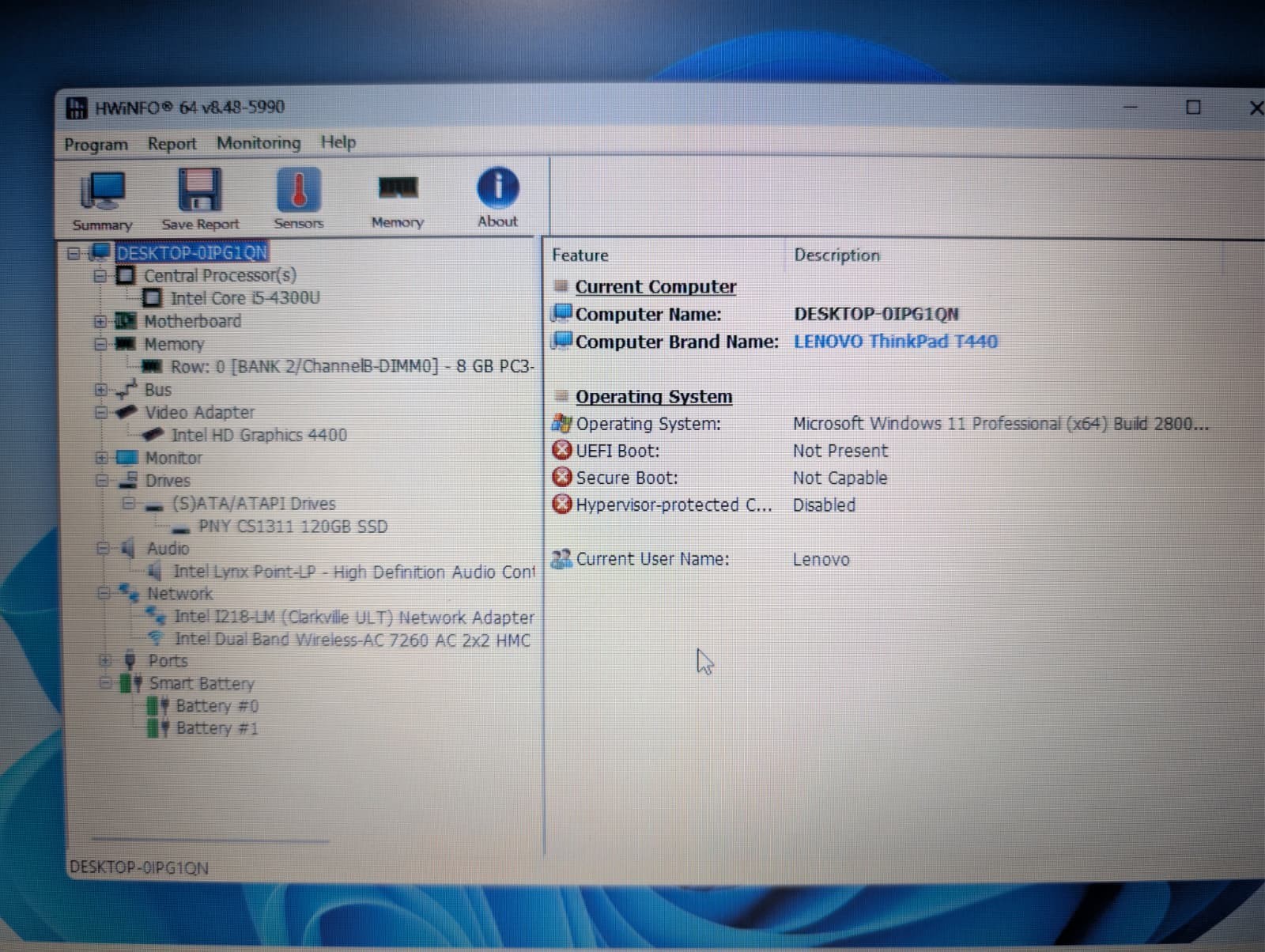This screenshot has height=952, width=1265.
Task: Minimize the HWiNFO window
Action: coord(1131,107)
